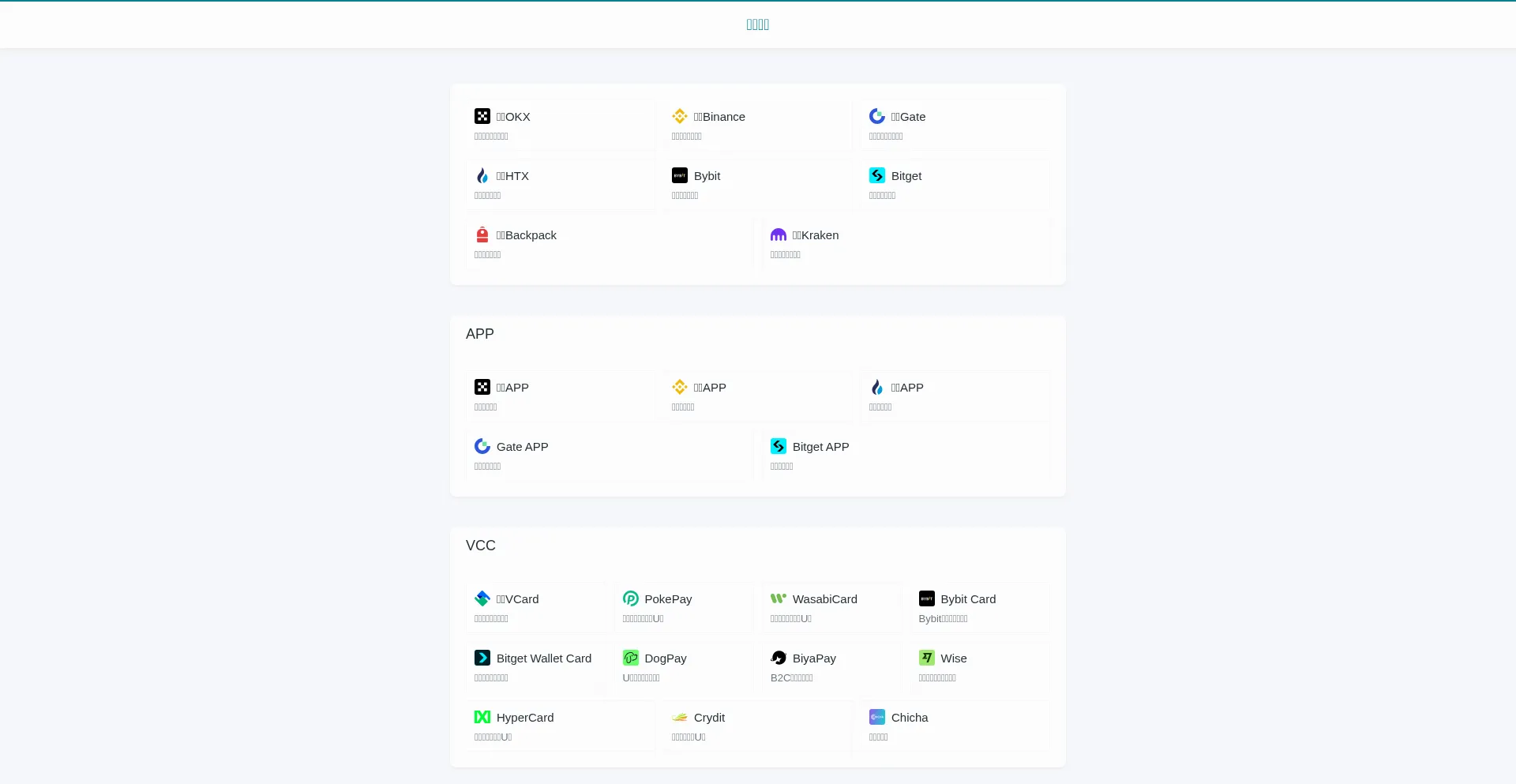This screenshot has height=784, width=1516.
Task: Click the Chicha logo icon
Action: pos(876,717)
